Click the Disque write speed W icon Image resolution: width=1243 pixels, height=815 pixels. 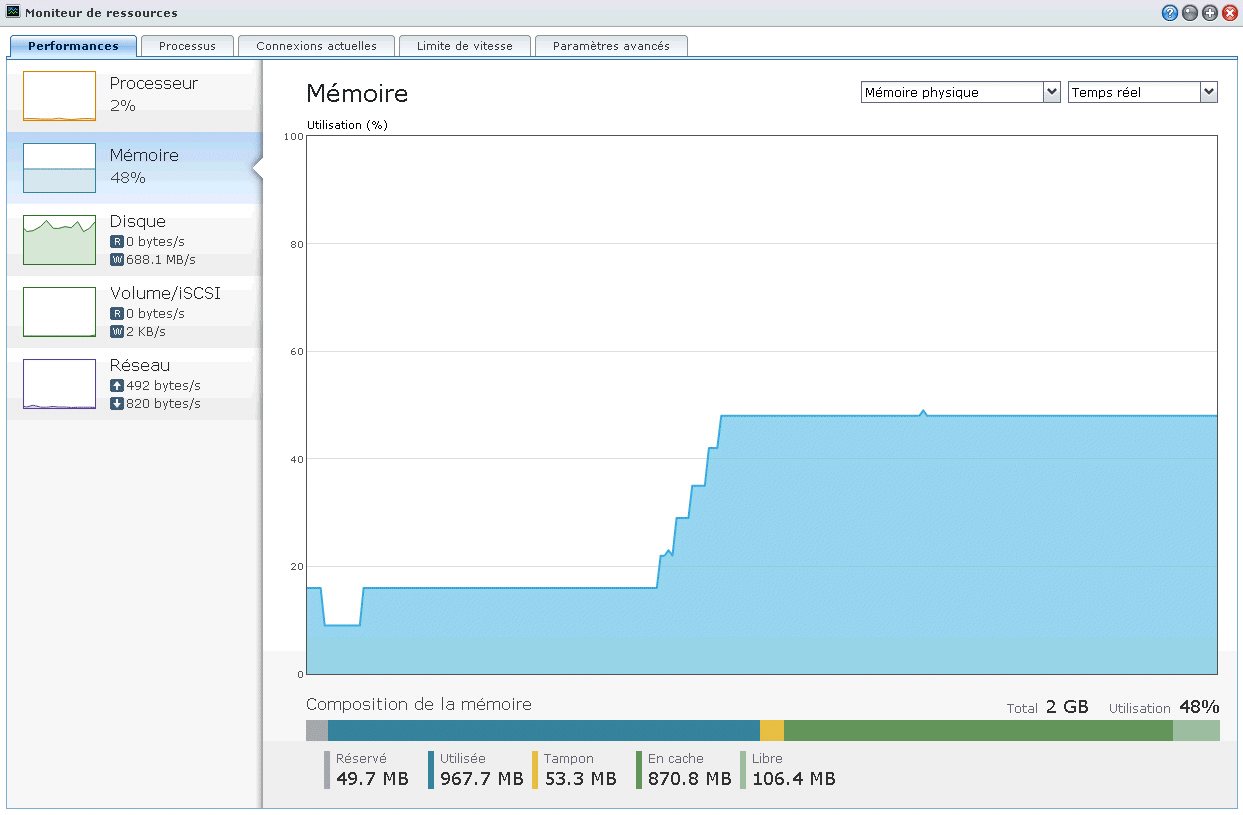pyautogui.click(x=117, y=260)
